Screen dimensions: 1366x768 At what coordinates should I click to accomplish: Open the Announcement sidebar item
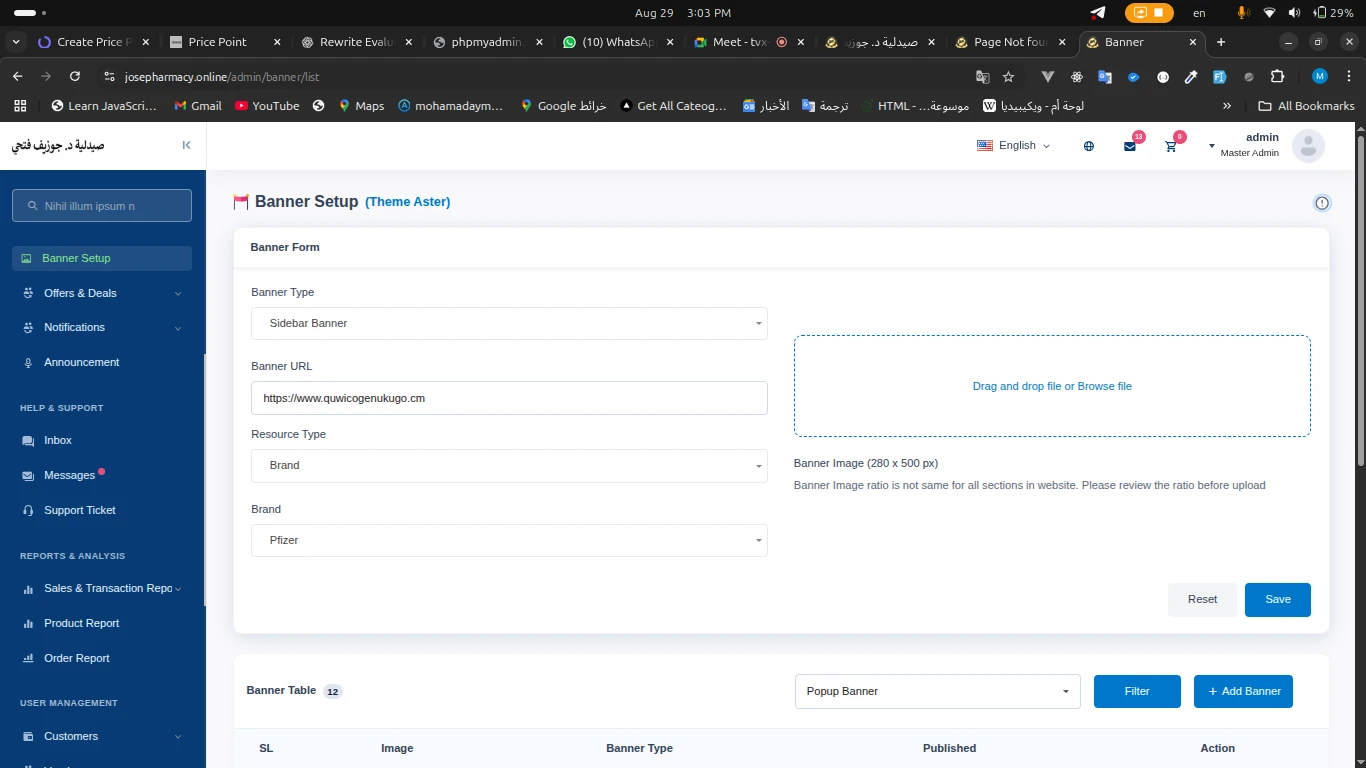click(81, 362)
